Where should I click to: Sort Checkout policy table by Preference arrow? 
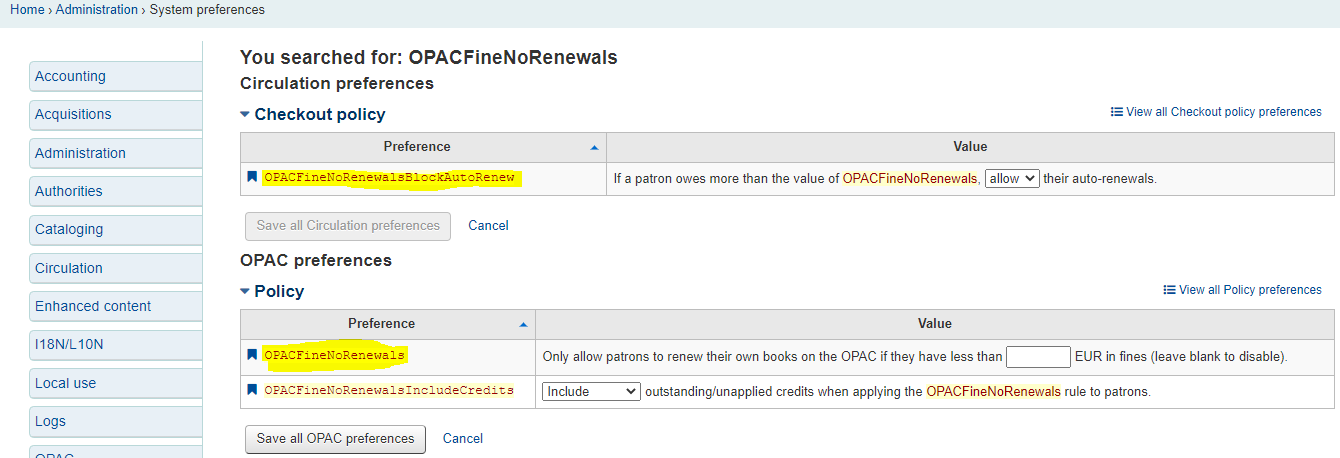click(x=595, y=148)
